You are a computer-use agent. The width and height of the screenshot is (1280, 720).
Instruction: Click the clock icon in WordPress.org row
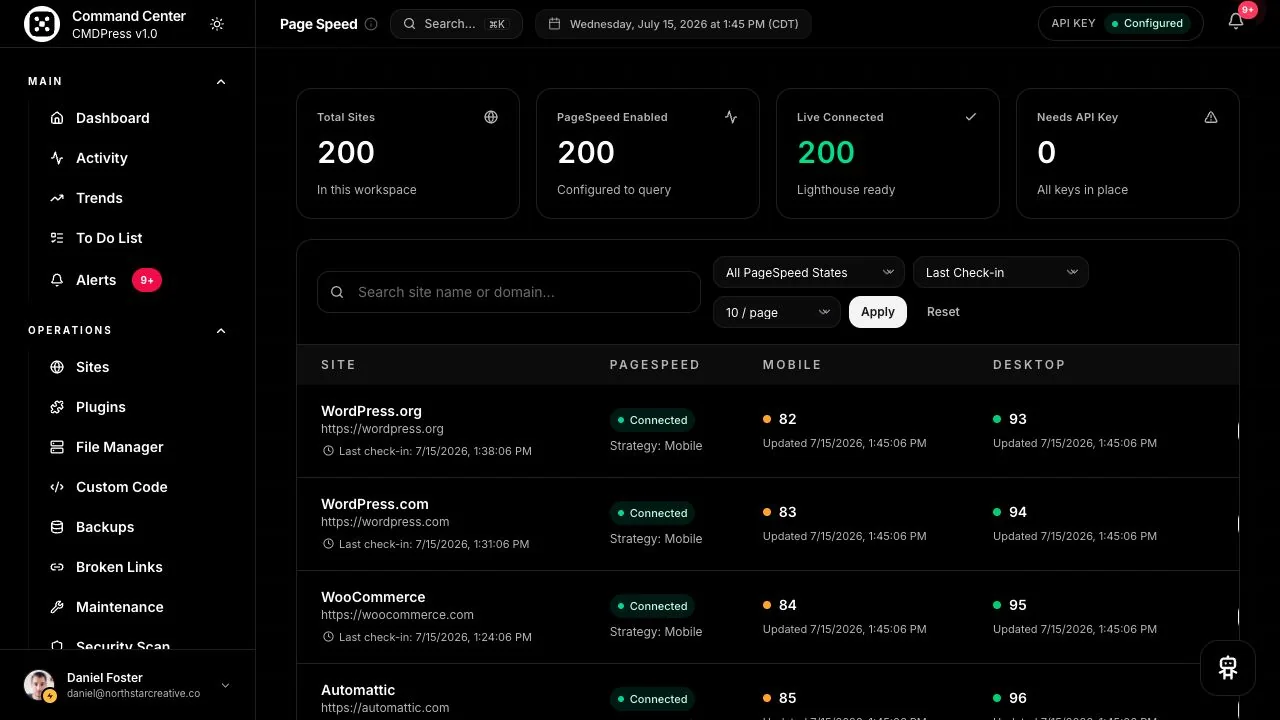click(x=328, y=451)
